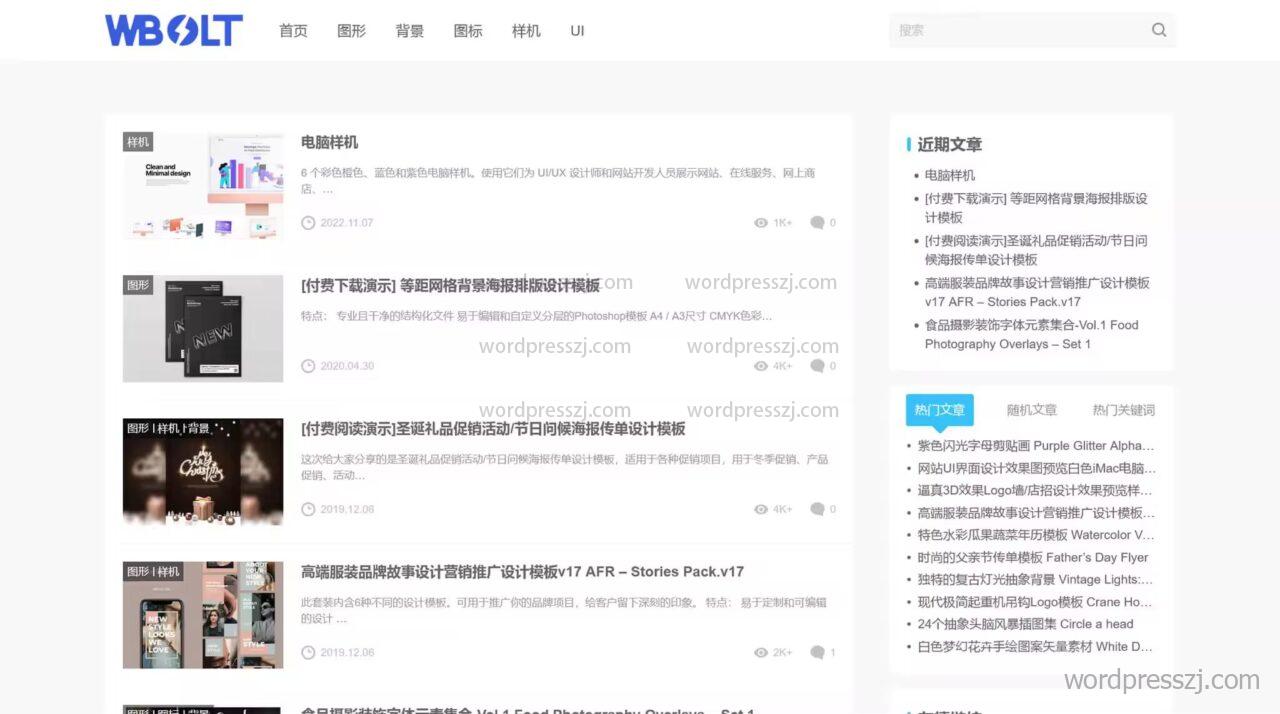Click the clock icon beside 2022.11.07

pos(308,223)
